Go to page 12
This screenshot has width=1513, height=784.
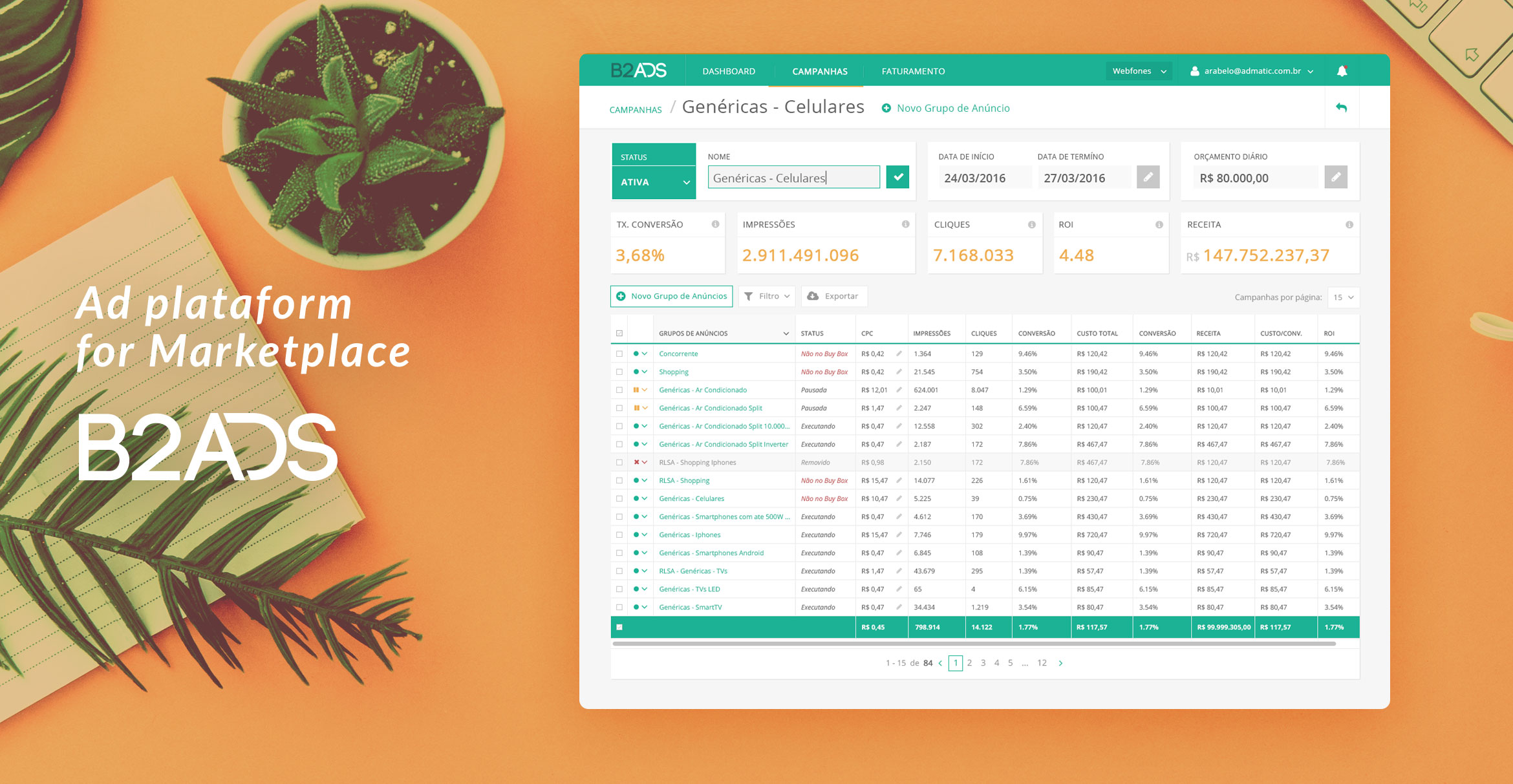(1042, 663)
